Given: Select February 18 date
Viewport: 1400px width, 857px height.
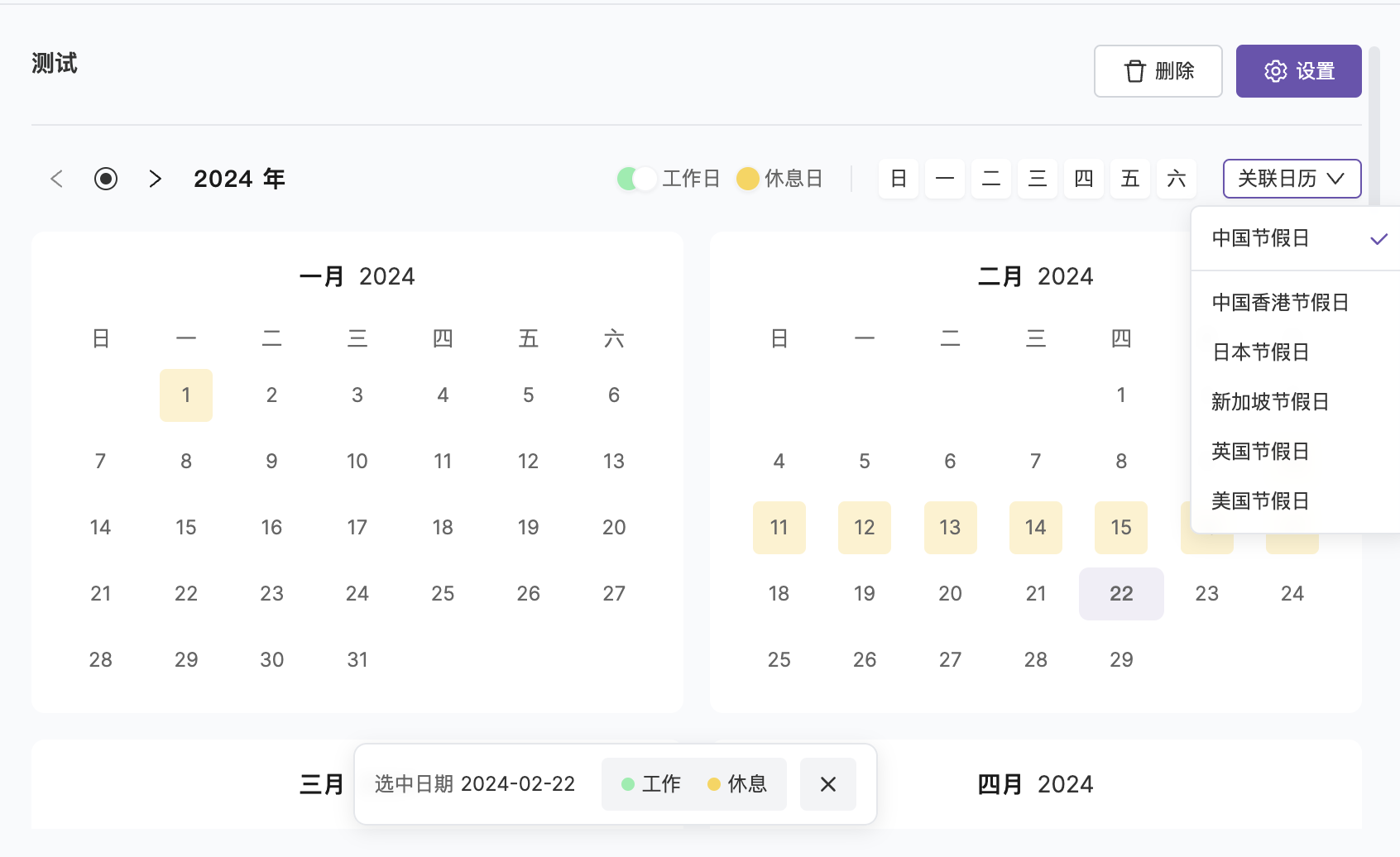Looking at the screenshot, I should pyautogui.click(x=779, y=594).
